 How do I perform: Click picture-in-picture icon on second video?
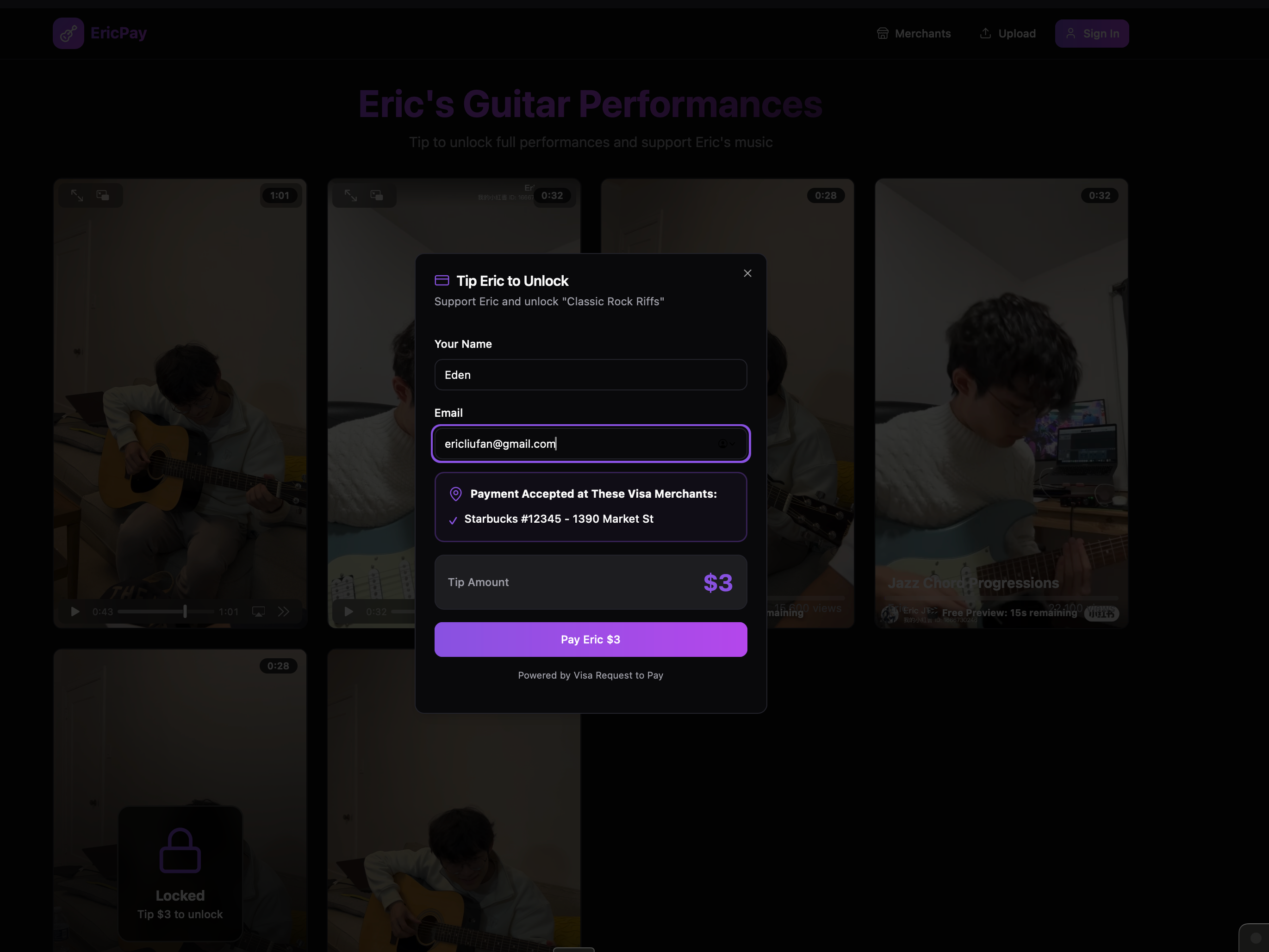[376, 196]
